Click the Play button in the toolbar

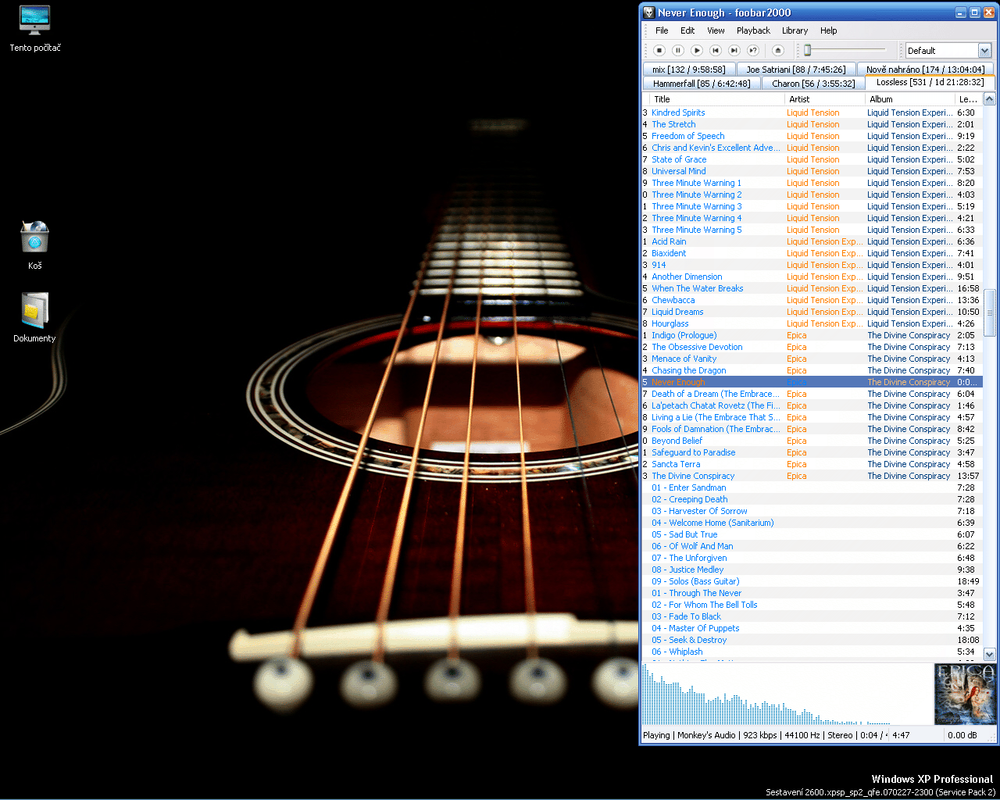696,50
